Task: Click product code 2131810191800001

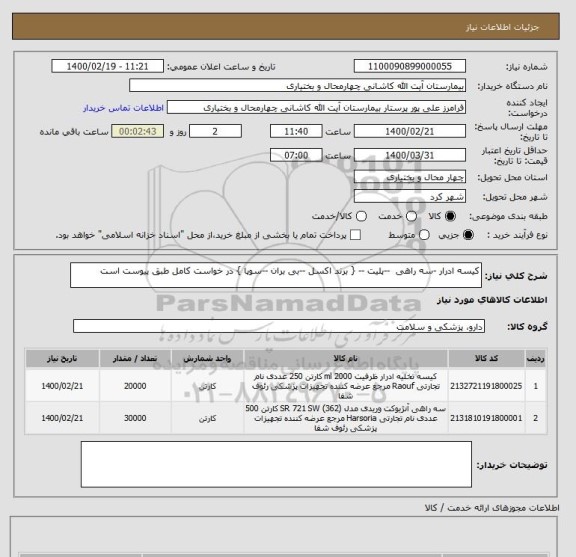Action: [486, 418]
